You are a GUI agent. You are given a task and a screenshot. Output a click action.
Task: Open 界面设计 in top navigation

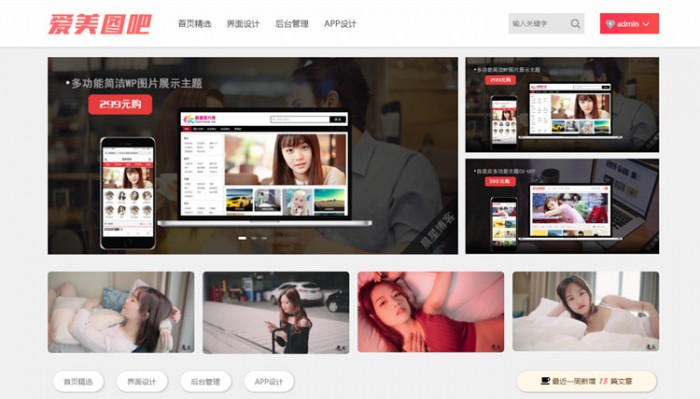243,24
